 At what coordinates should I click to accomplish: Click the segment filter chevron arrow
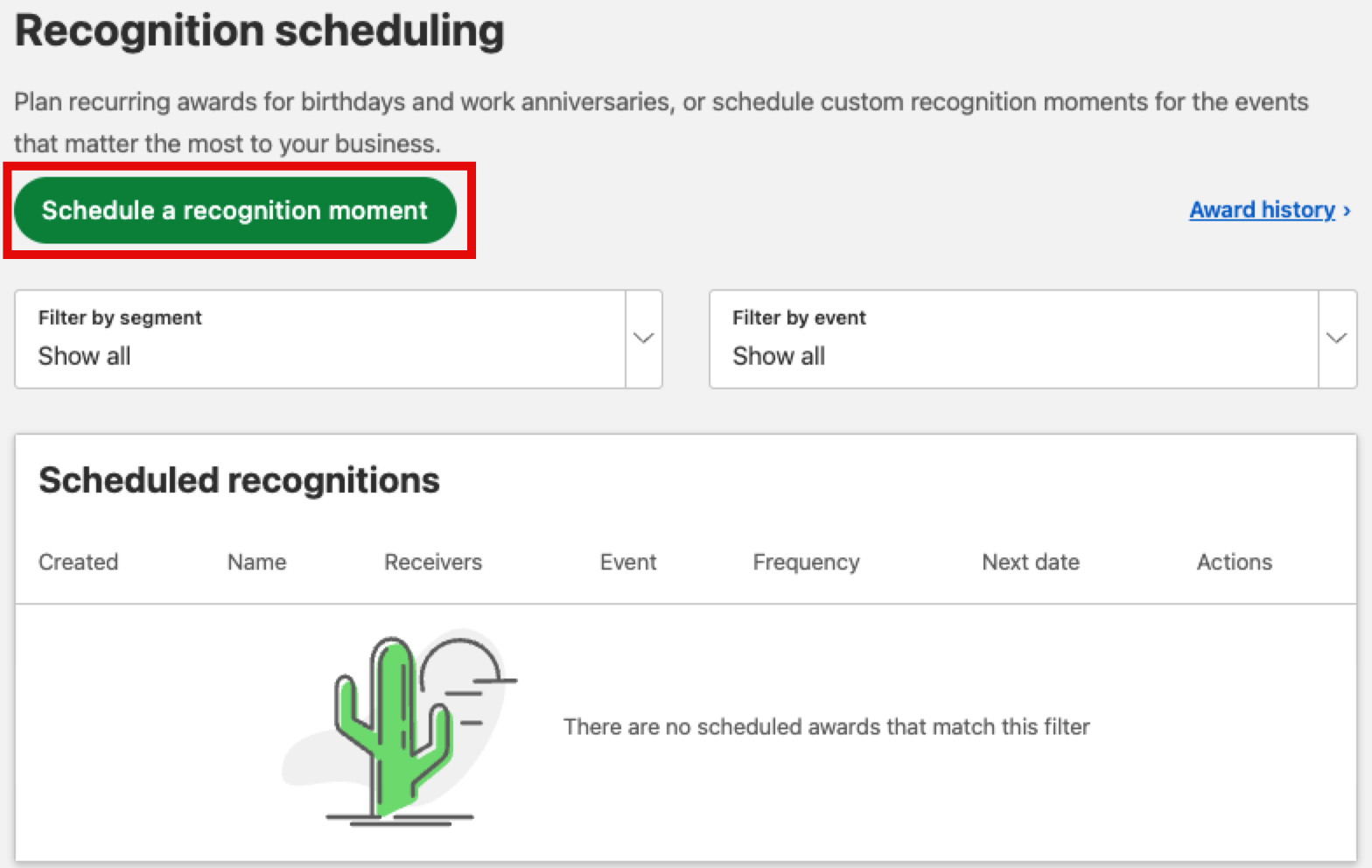[x=644, y=339]
